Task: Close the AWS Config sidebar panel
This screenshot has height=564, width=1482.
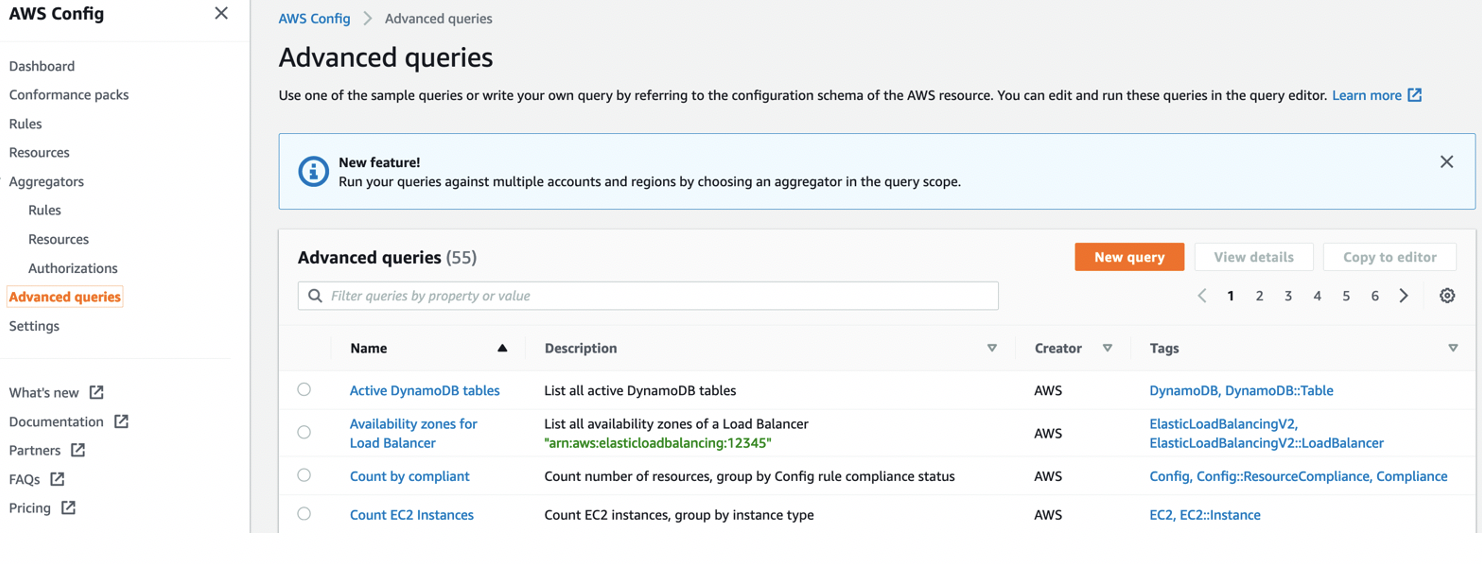Action: pos(221,14)
